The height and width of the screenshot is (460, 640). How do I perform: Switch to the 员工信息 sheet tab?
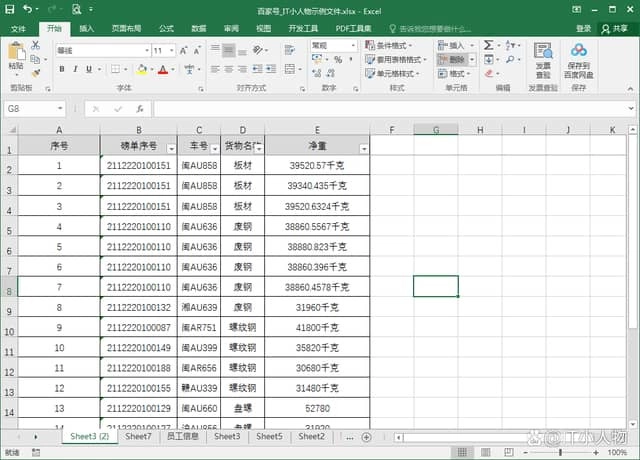[183, 437]
